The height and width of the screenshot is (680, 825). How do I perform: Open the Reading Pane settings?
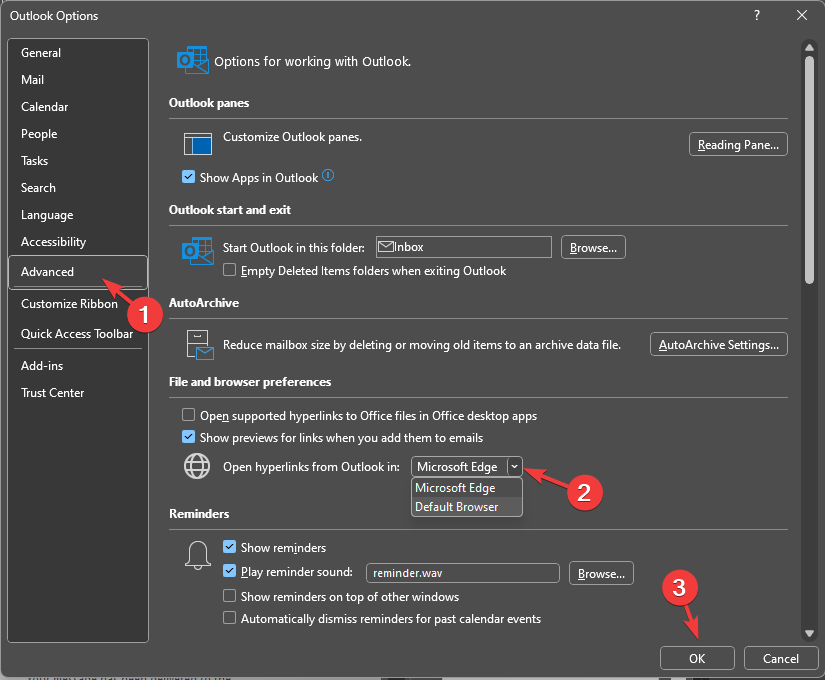(x=737, y=143)
